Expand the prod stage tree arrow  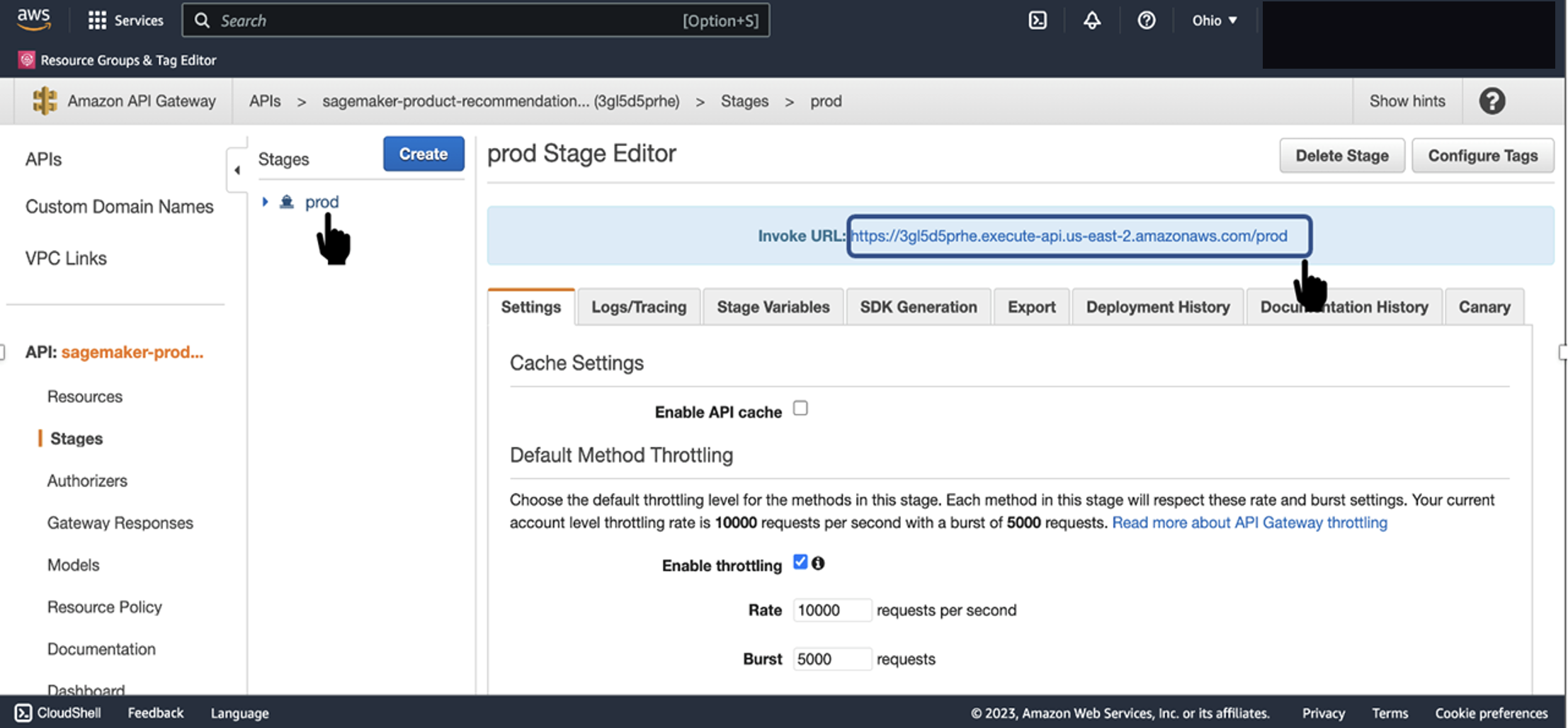tap(265, 202)
